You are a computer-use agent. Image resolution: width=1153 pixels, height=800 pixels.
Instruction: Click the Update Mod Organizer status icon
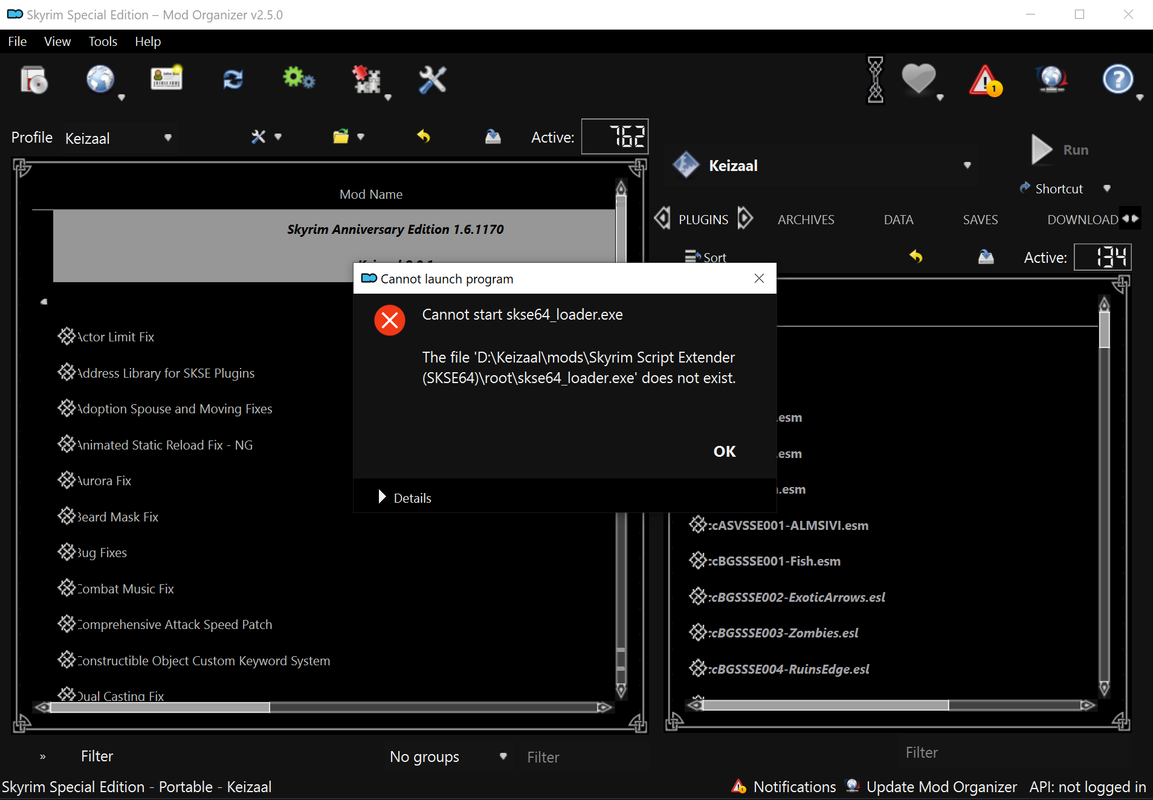click(852, 786)
